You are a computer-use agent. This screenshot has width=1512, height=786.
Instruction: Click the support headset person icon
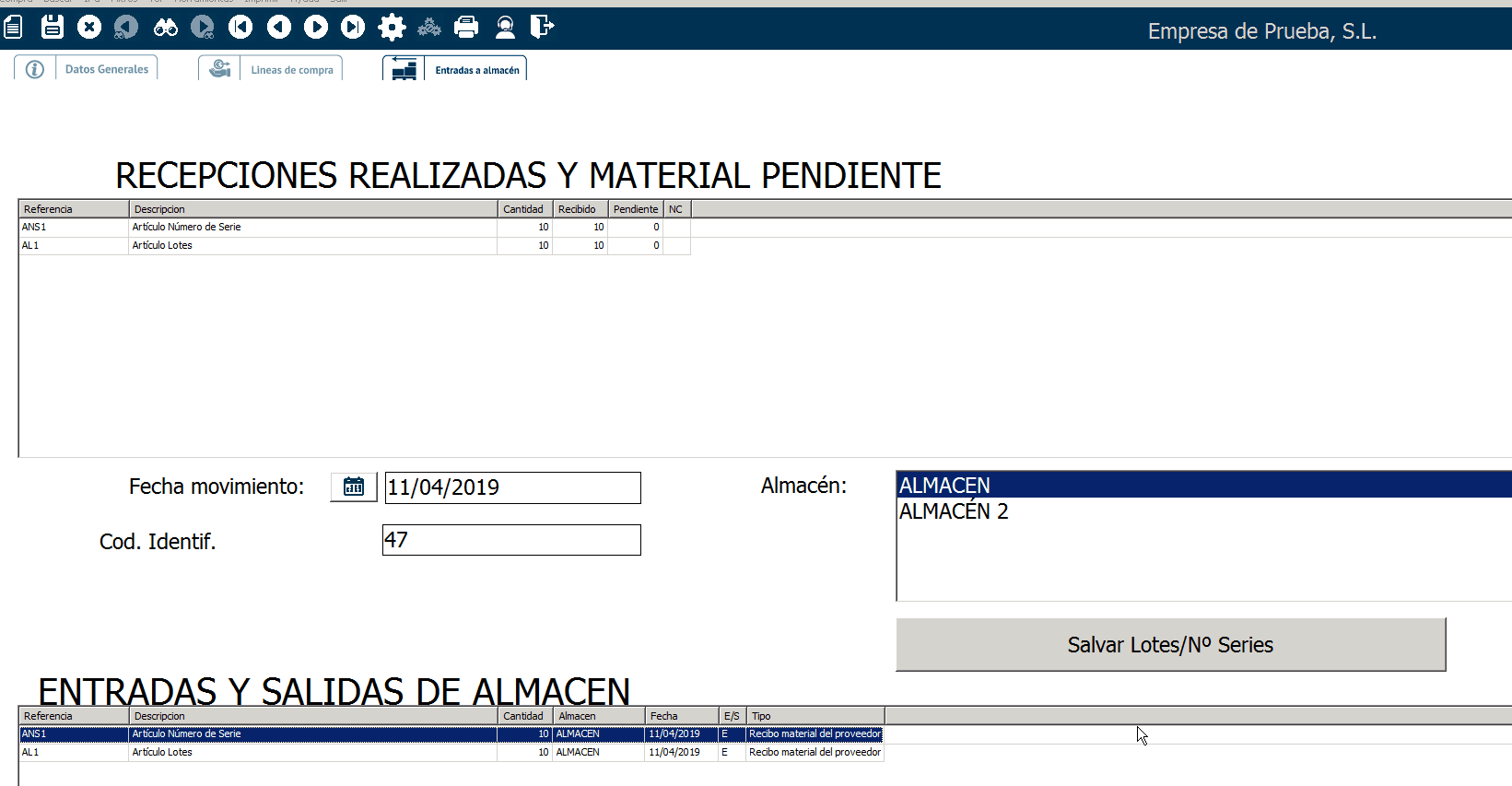pos(505,27)
